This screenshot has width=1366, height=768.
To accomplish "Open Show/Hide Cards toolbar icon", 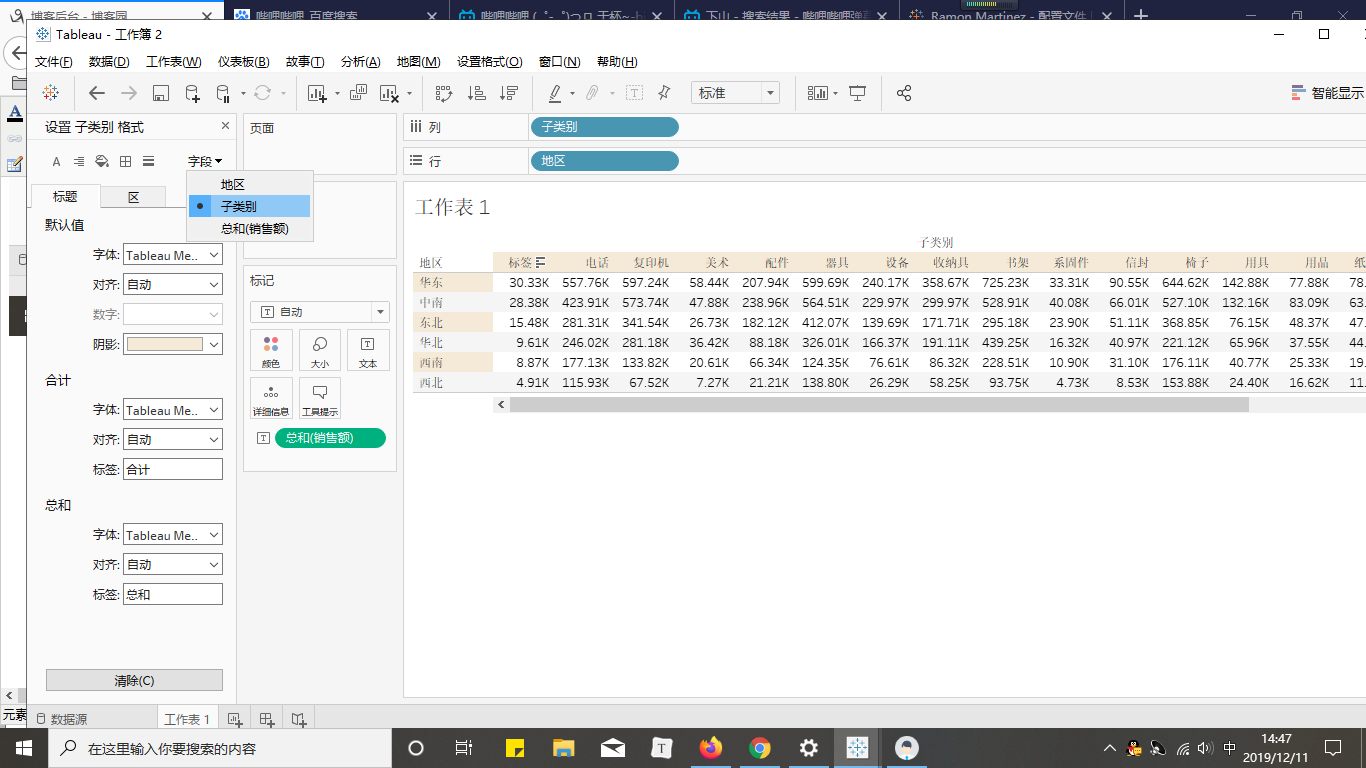I will tap(819, 93).
